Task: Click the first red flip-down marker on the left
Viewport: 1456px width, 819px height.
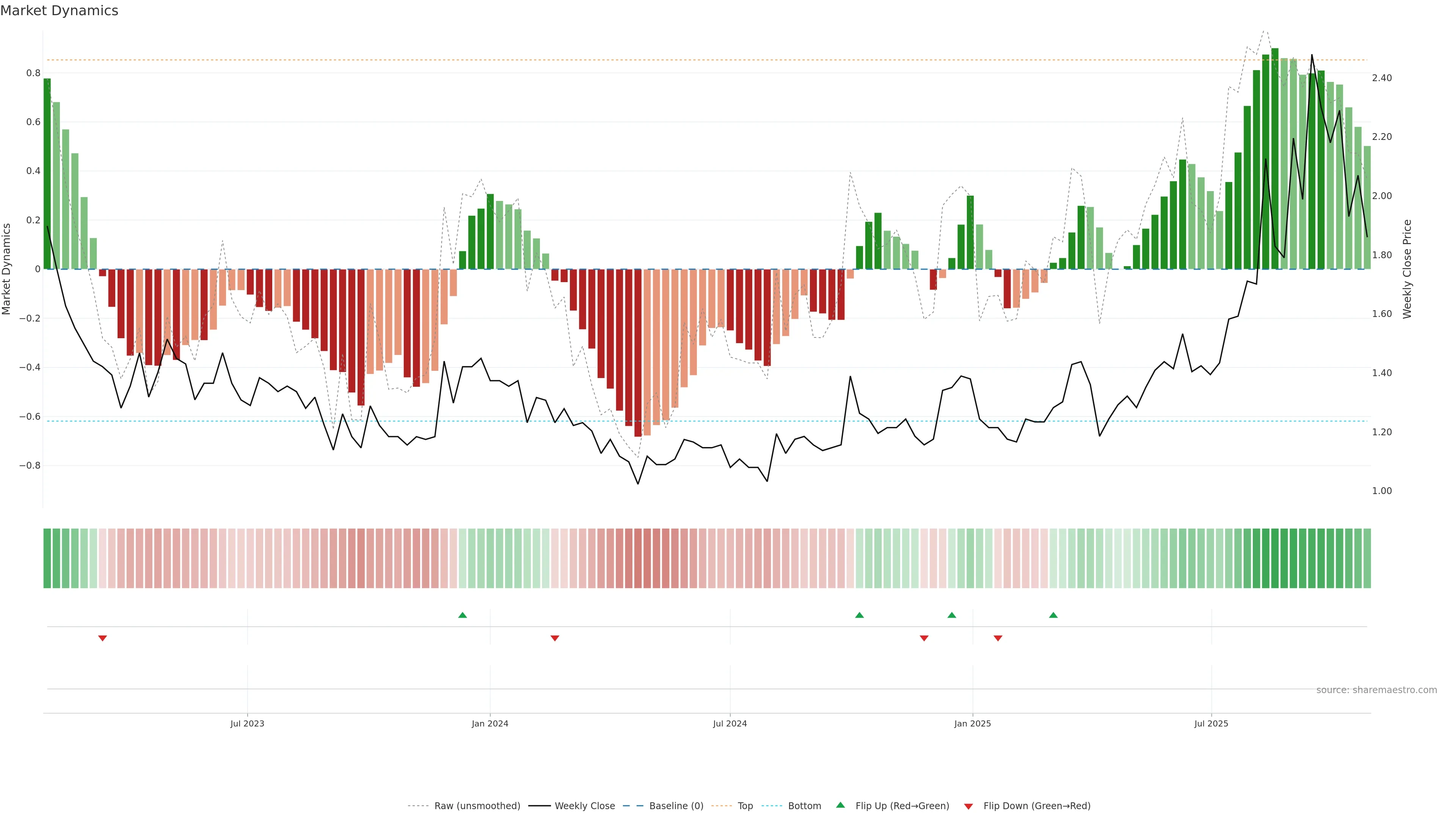Action: point(102,638)
